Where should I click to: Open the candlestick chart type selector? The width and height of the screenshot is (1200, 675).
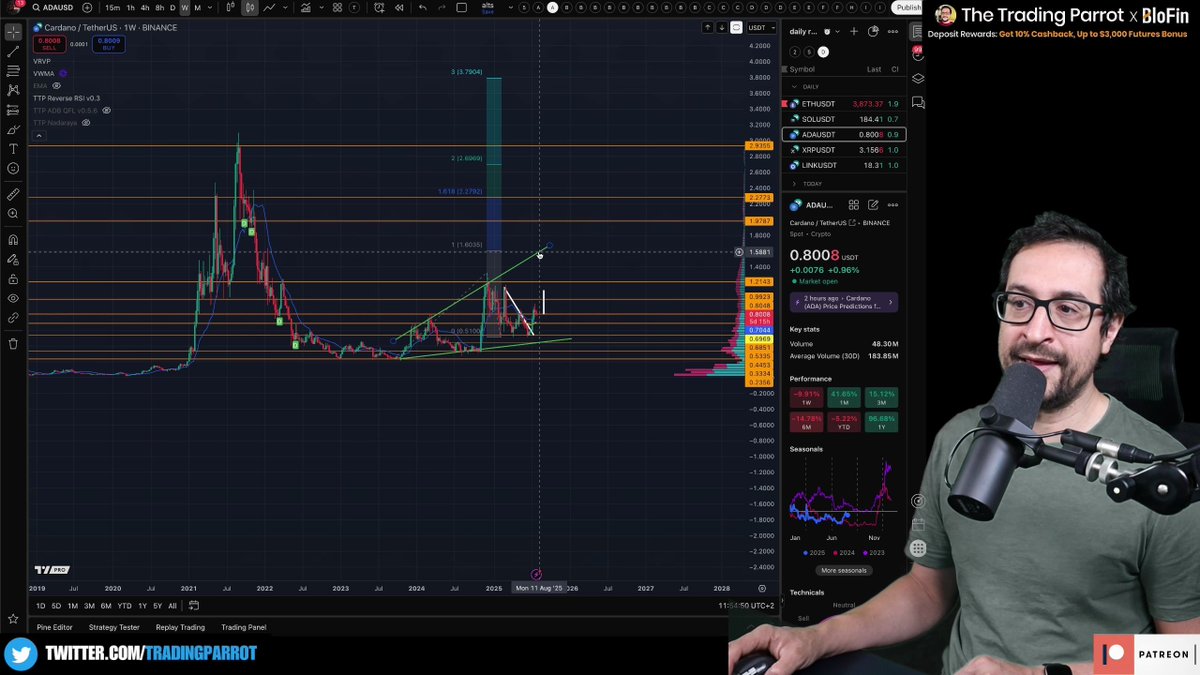[x=249, y=8]
